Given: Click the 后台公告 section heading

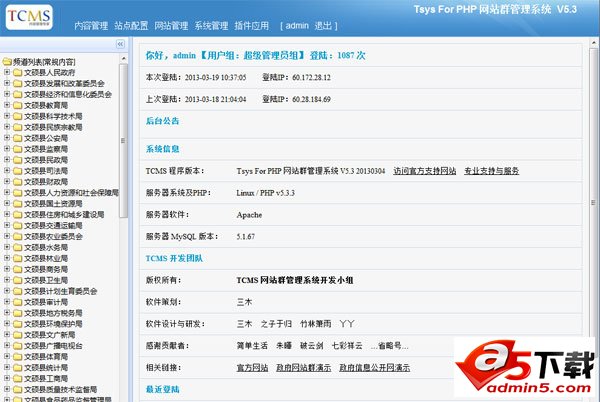Looking at the screenshot, I should tap(162, 121).
